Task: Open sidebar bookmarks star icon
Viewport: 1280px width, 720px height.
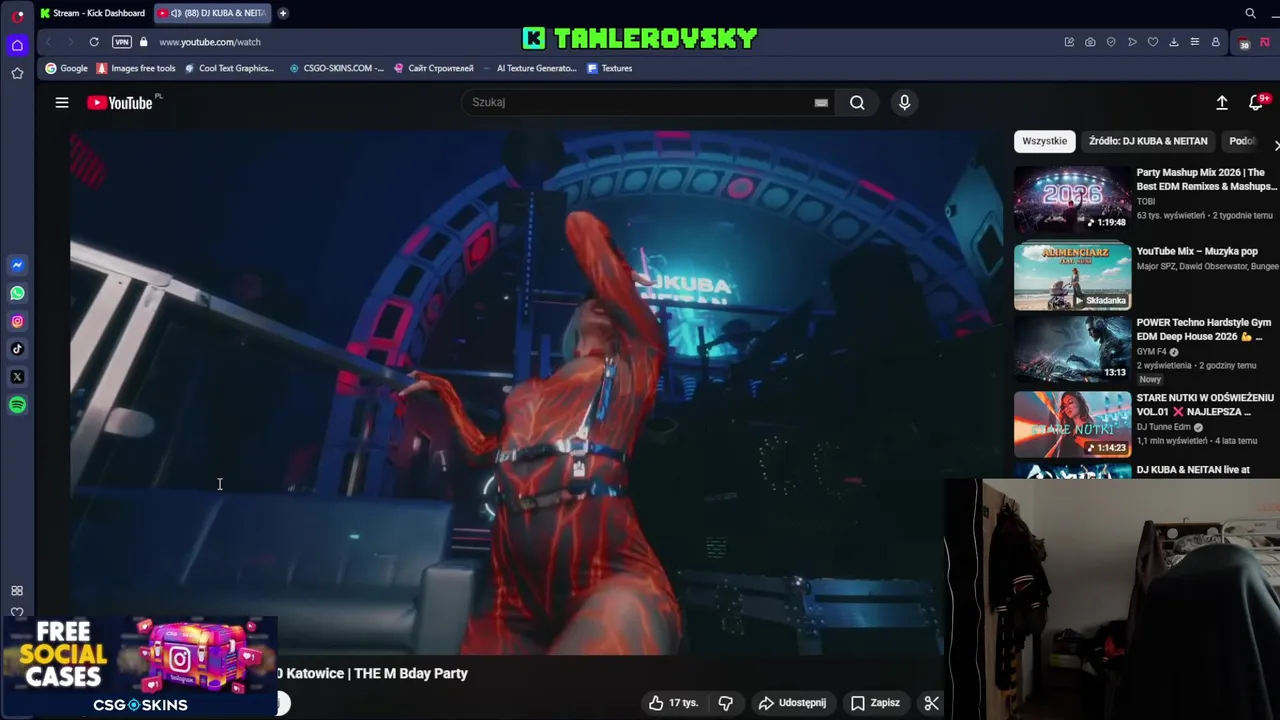Action: point(17,73)
